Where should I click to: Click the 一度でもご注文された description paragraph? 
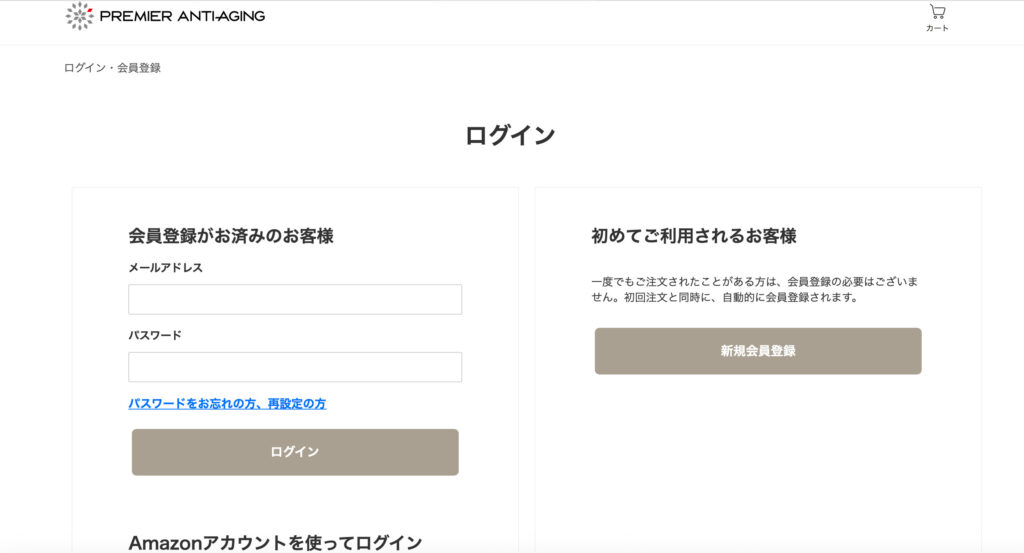click(x=754, y=289)
